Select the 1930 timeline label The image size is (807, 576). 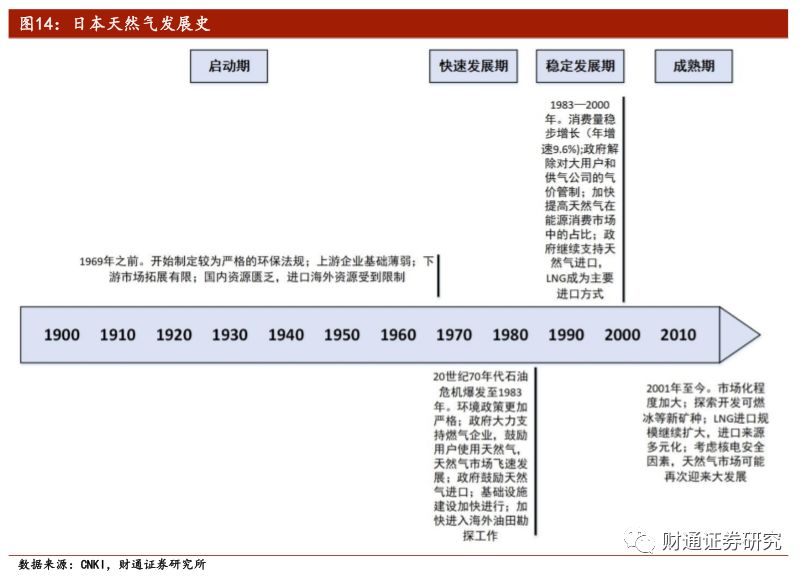coord(230,335)
